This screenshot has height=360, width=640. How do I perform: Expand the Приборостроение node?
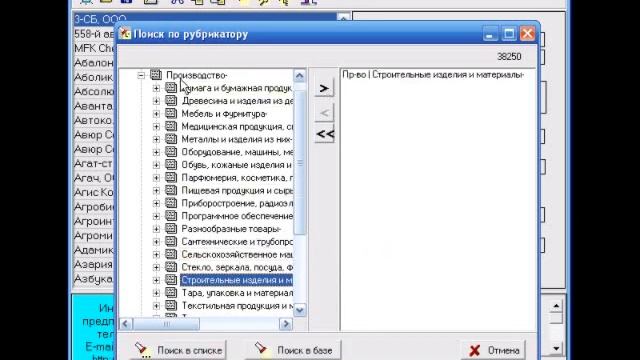[x=156, y=203]
